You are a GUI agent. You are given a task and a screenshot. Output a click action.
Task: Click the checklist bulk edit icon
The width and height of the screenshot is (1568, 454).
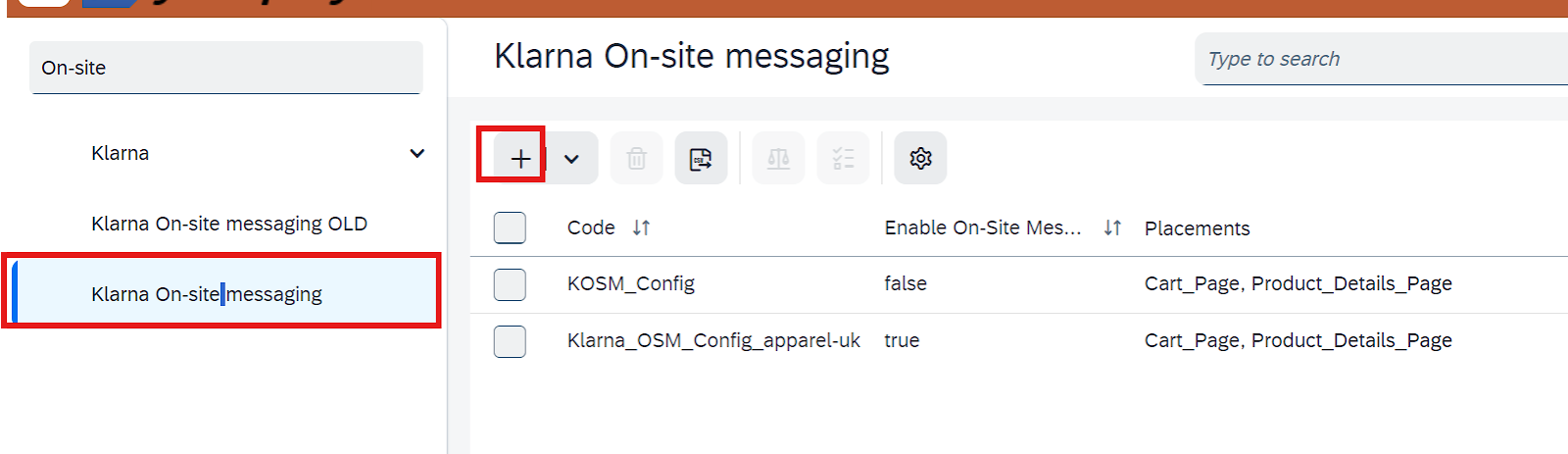pos(843,158)
